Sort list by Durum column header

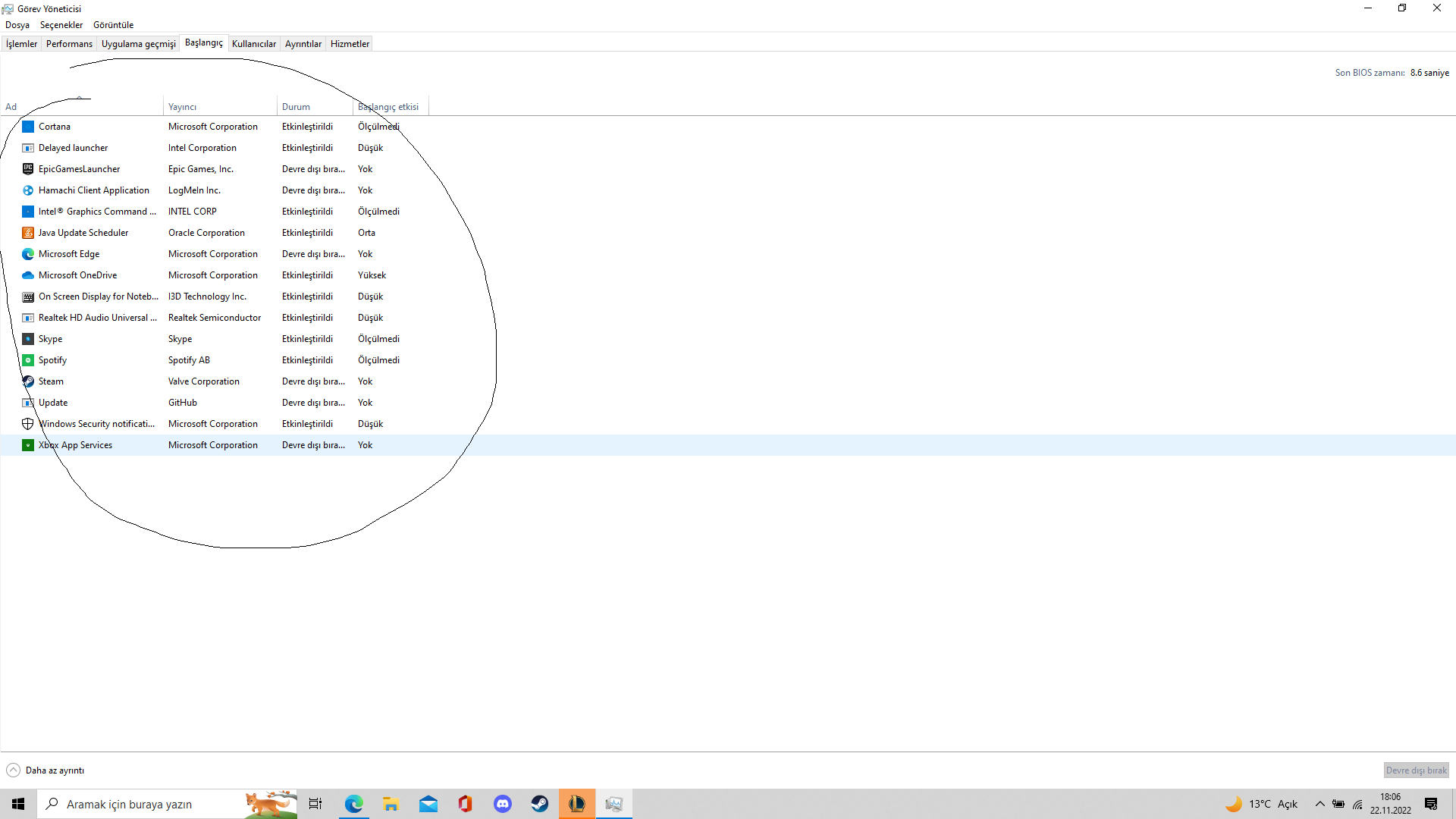pos(296,107)
